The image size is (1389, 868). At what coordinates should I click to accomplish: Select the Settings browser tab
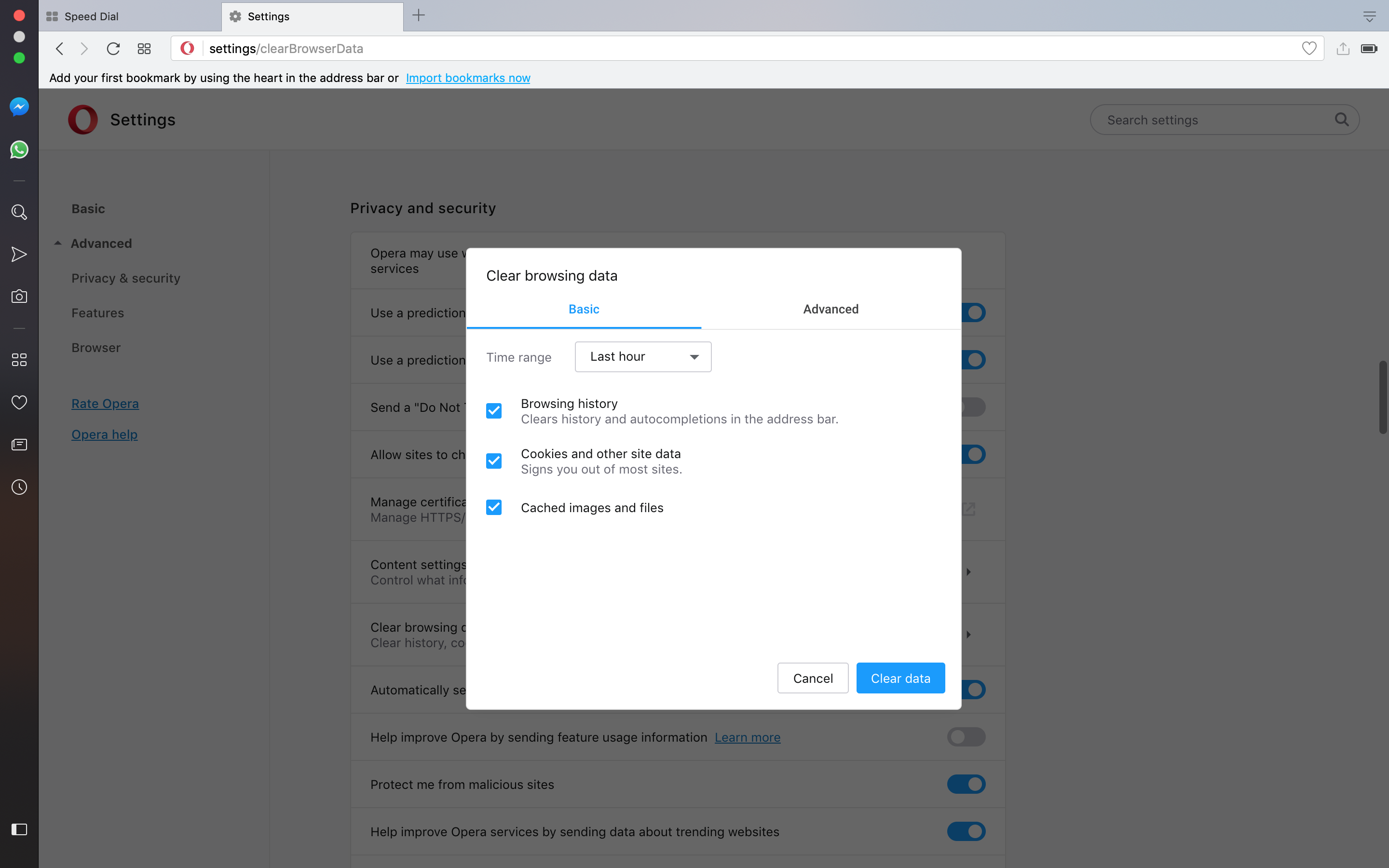[312, 17]
